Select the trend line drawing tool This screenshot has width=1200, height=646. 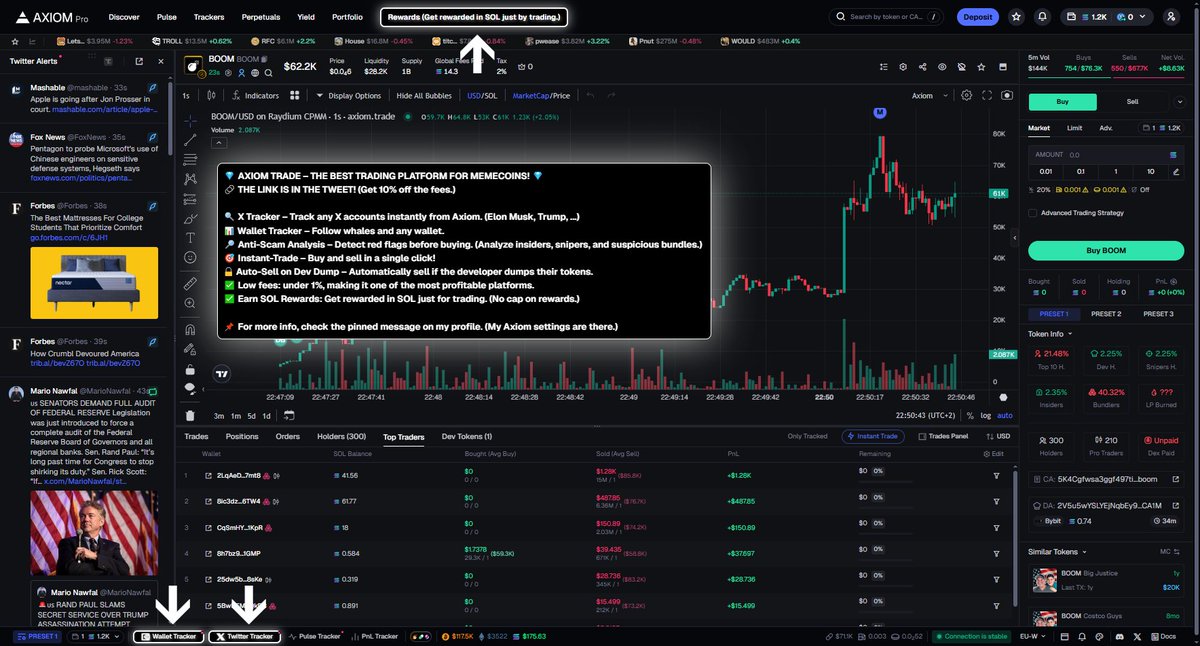[190, 139]
